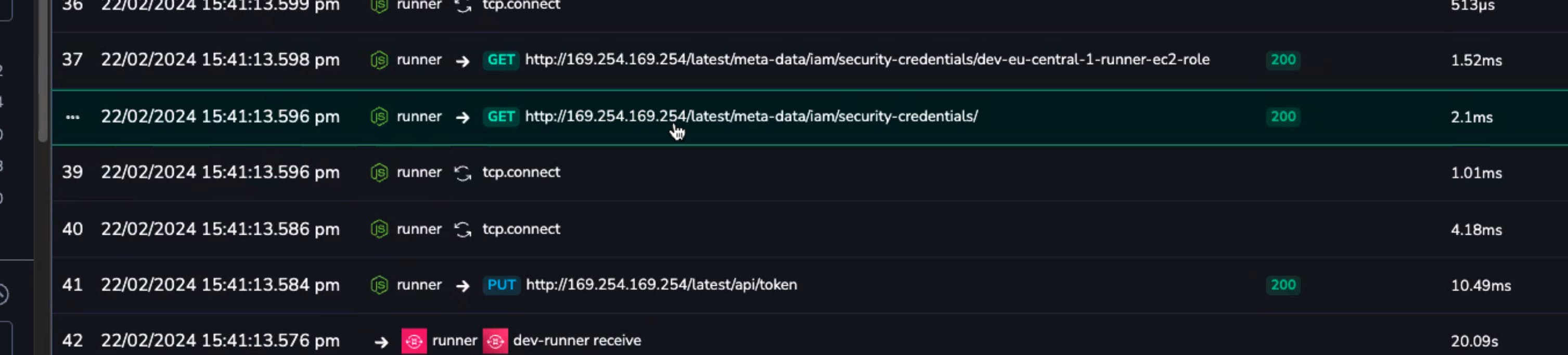Click the PUT method badge
This screenshot has height=355, width=1568.
[502, 285]
